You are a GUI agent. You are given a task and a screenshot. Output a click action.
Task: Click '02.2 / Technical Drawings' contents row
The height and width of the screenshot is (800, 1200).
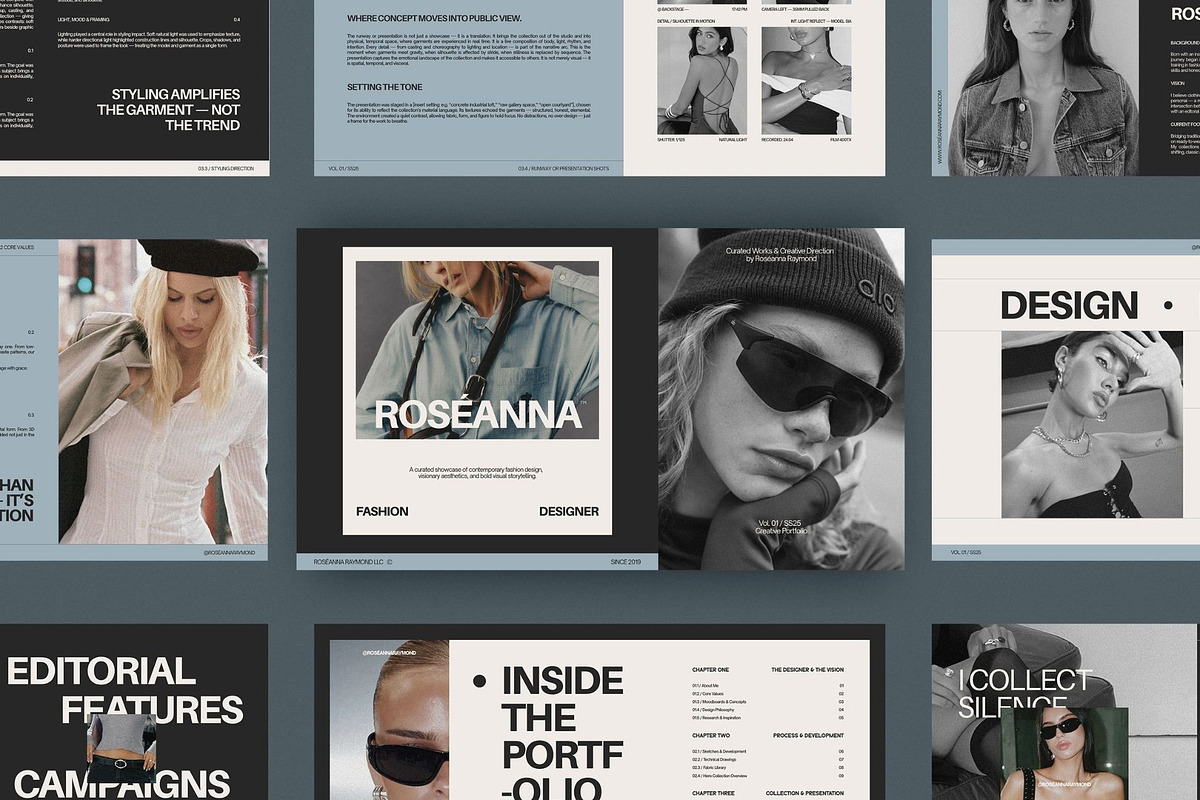(x=768, y=759)
